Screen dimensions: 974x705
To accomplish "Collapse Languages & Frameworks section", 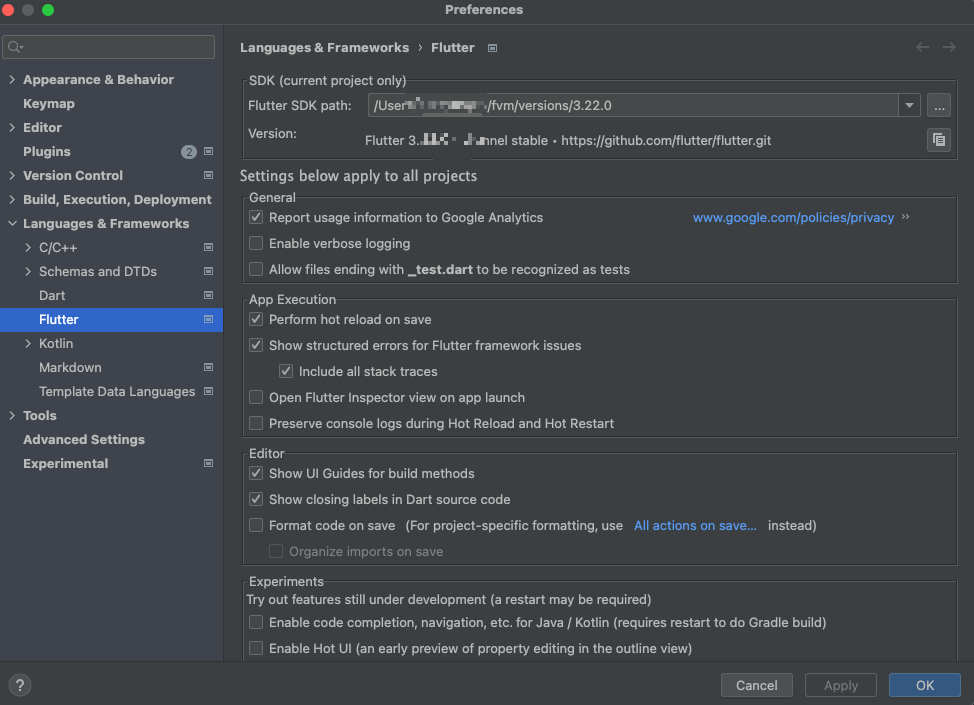I will [x=12, y=224].
